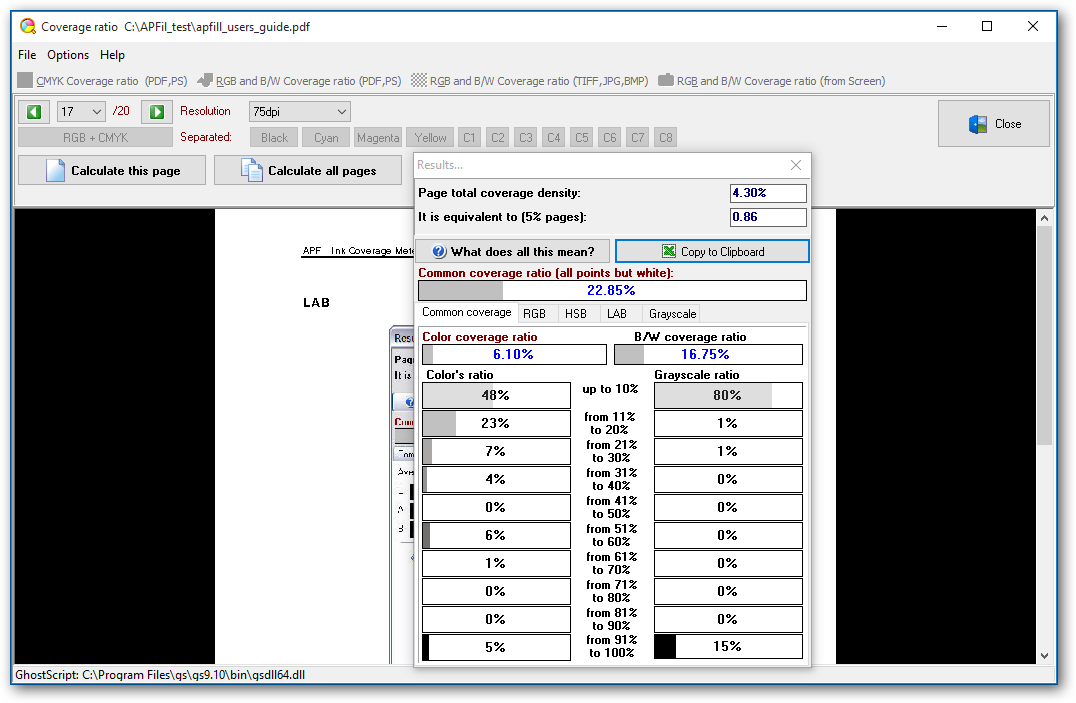Click What does all this mean? button
The image size is (1076, 703).
(512, 252)
